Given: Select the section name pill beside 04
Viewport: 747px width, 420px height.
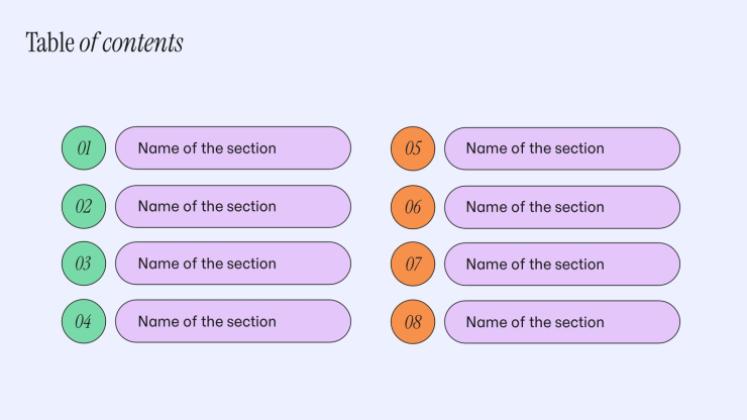Looking at the screenshot, I should coord(233,322).
